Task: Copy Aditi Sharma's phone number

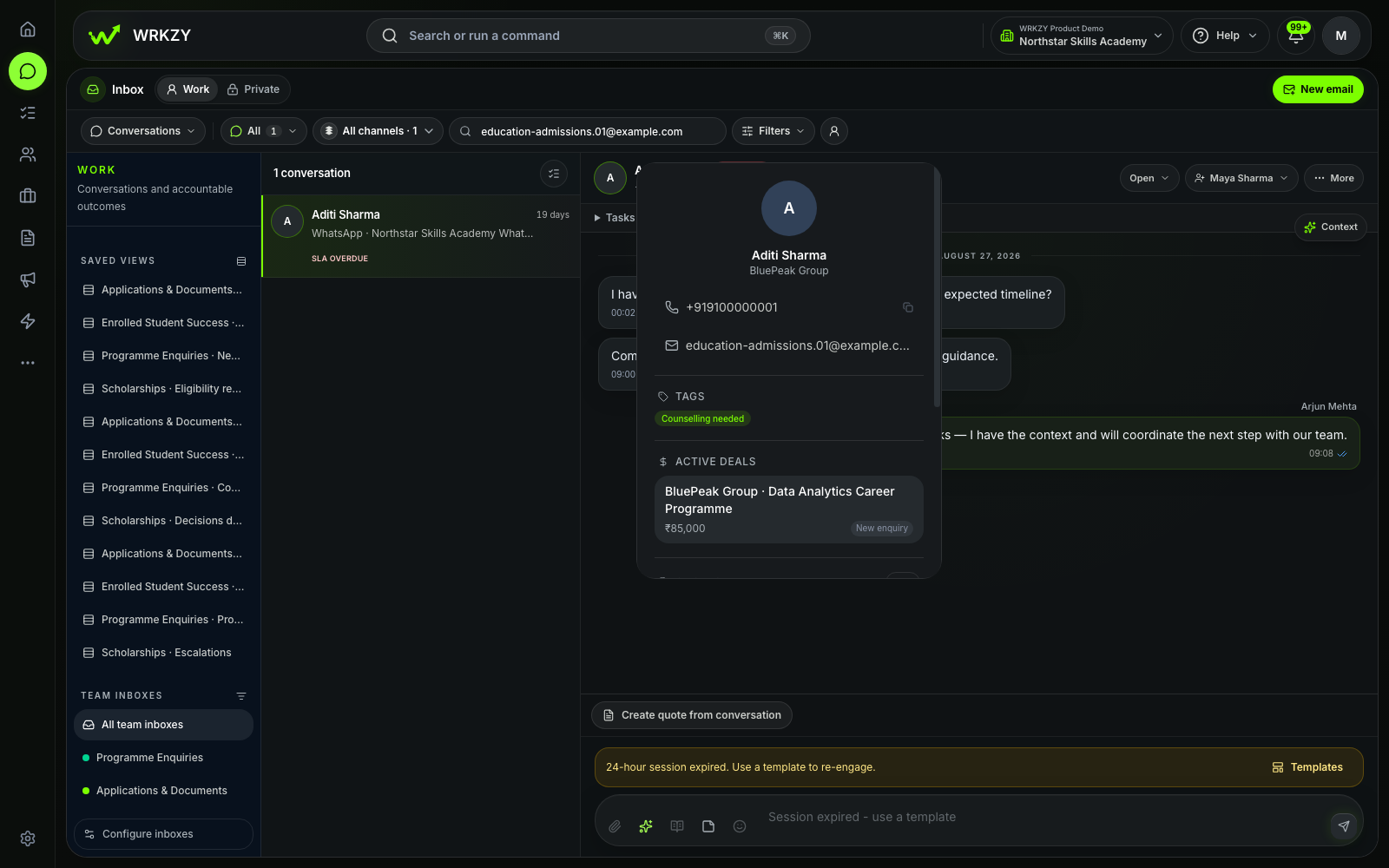Action: point(908,307)
